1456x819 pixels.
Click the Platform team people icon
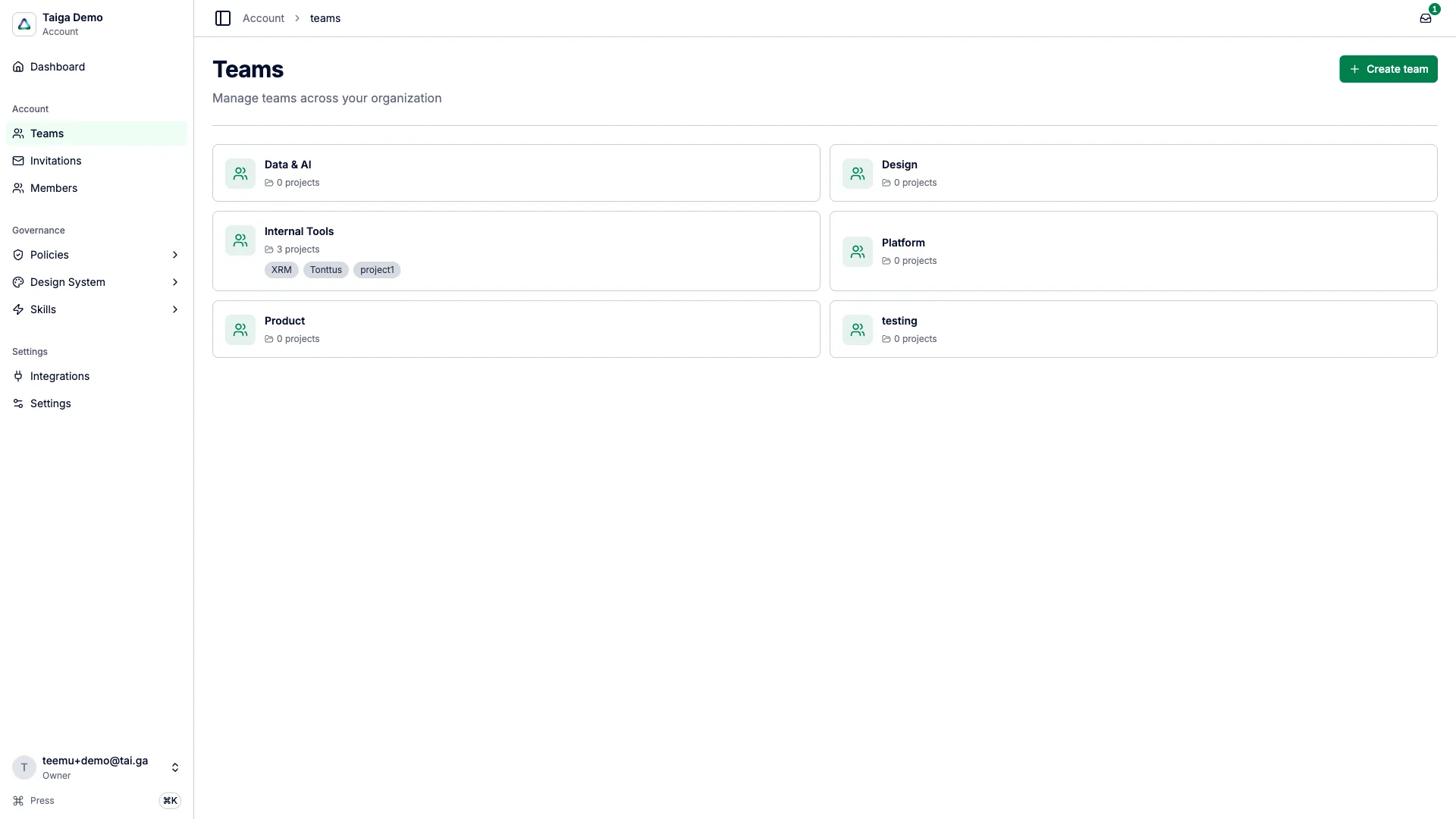coord(858,252)
